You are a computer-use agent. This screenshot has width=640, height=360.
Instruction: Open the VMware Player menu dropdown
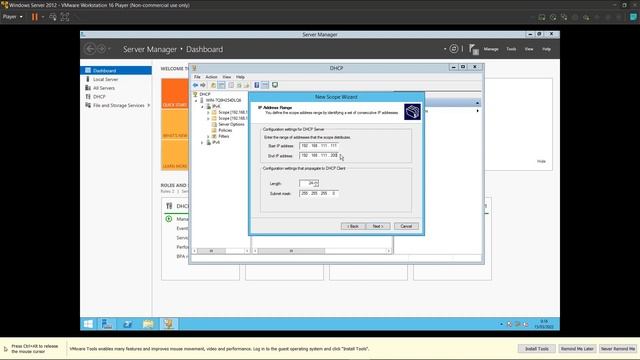pyautogui.click(x=13, y=17)
